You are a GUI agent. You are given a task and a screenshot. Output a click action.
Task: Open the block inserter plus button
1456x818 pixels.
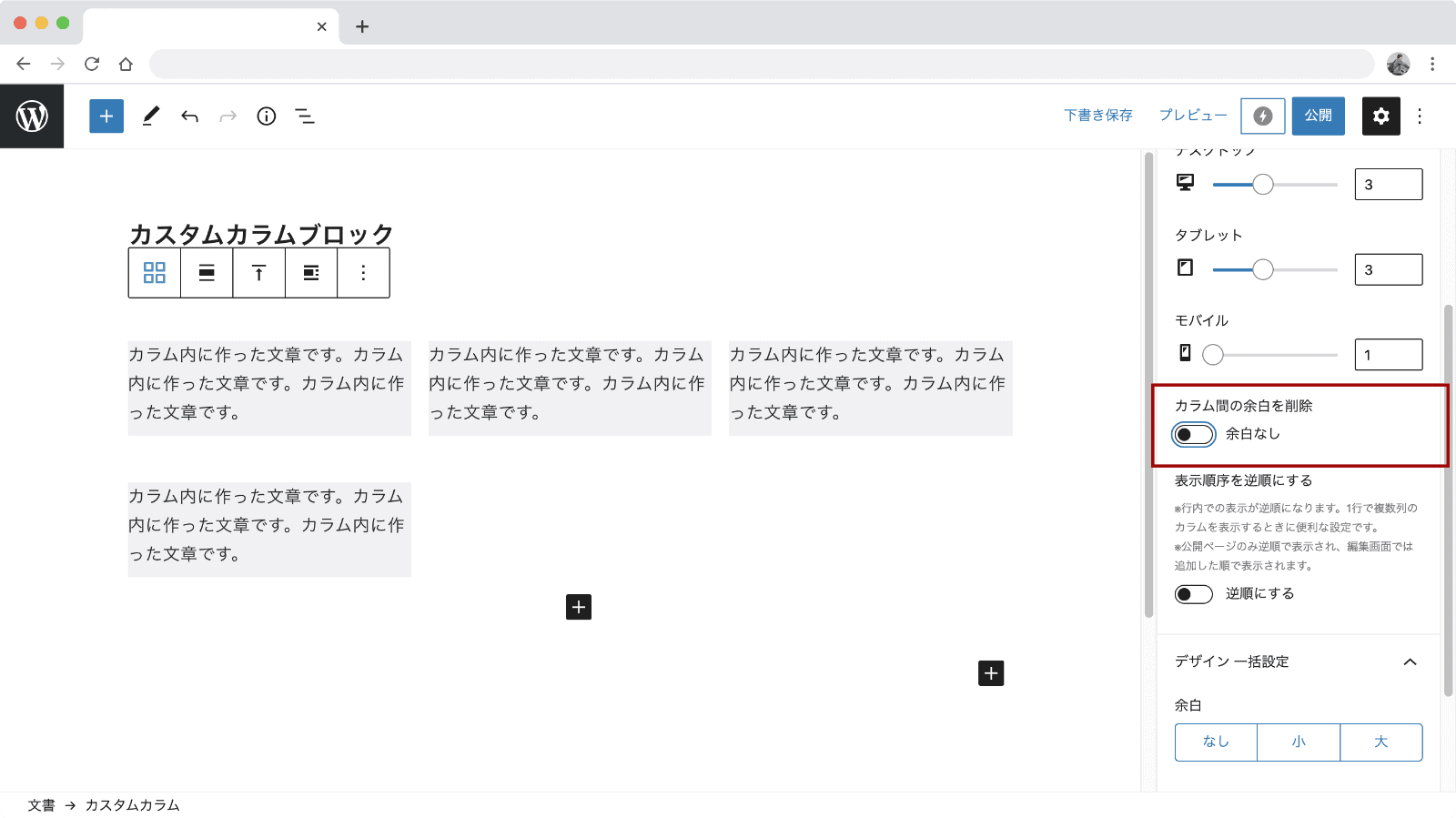click(x=106, y=116)
